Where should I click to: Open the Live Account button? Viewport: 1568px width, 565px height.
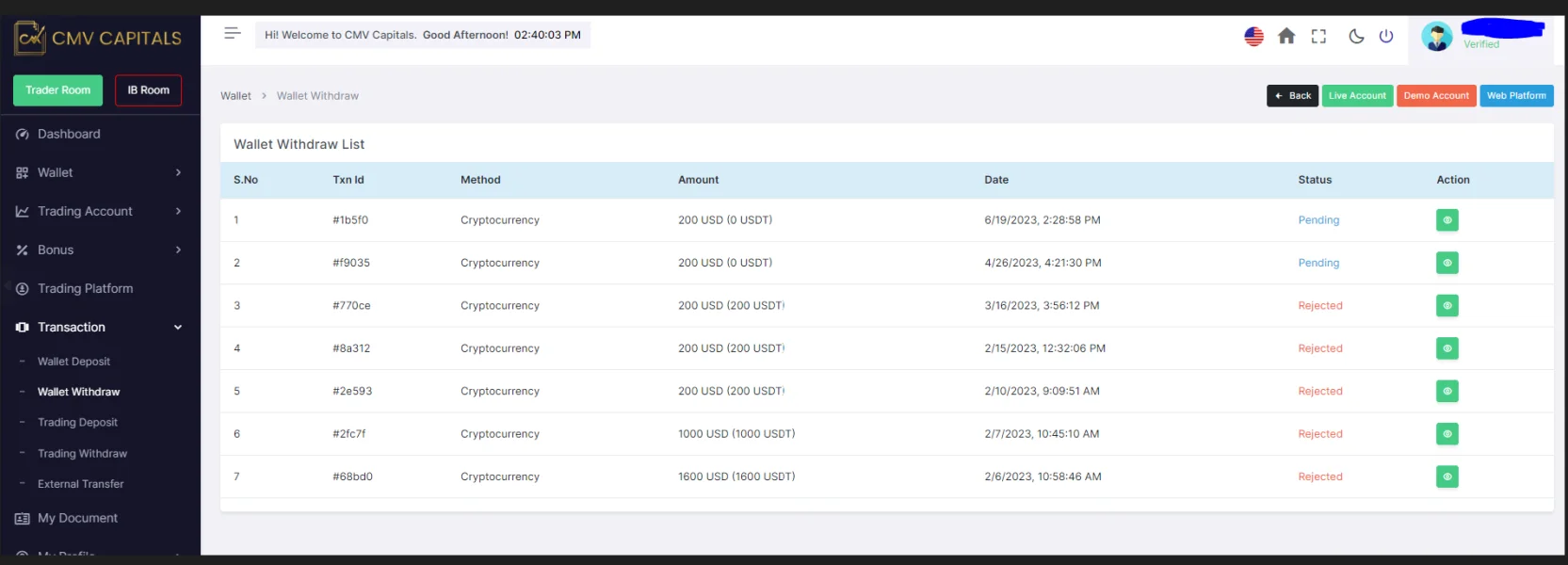pos(1357,96)
